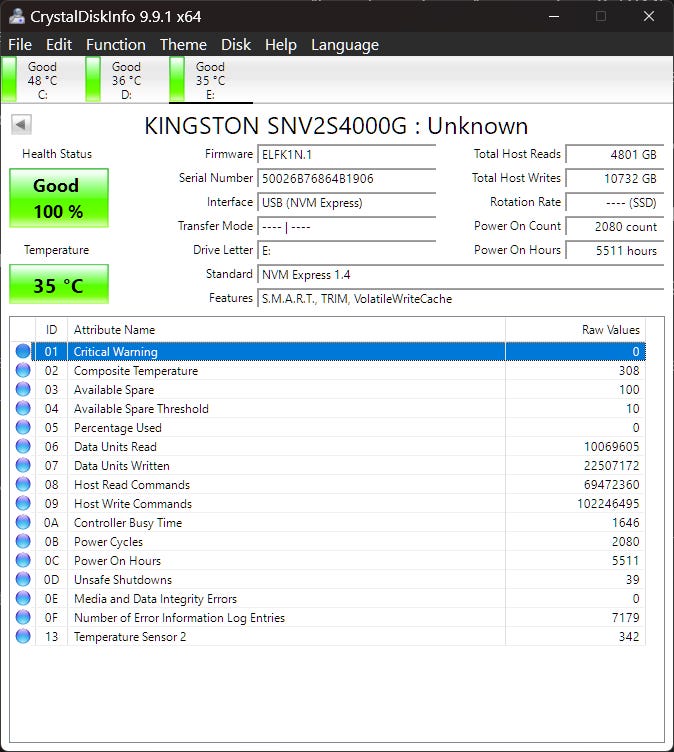Click the green health bar of drive C:
The height and width of the screenshot is (752, 674).
click(9, 79)
